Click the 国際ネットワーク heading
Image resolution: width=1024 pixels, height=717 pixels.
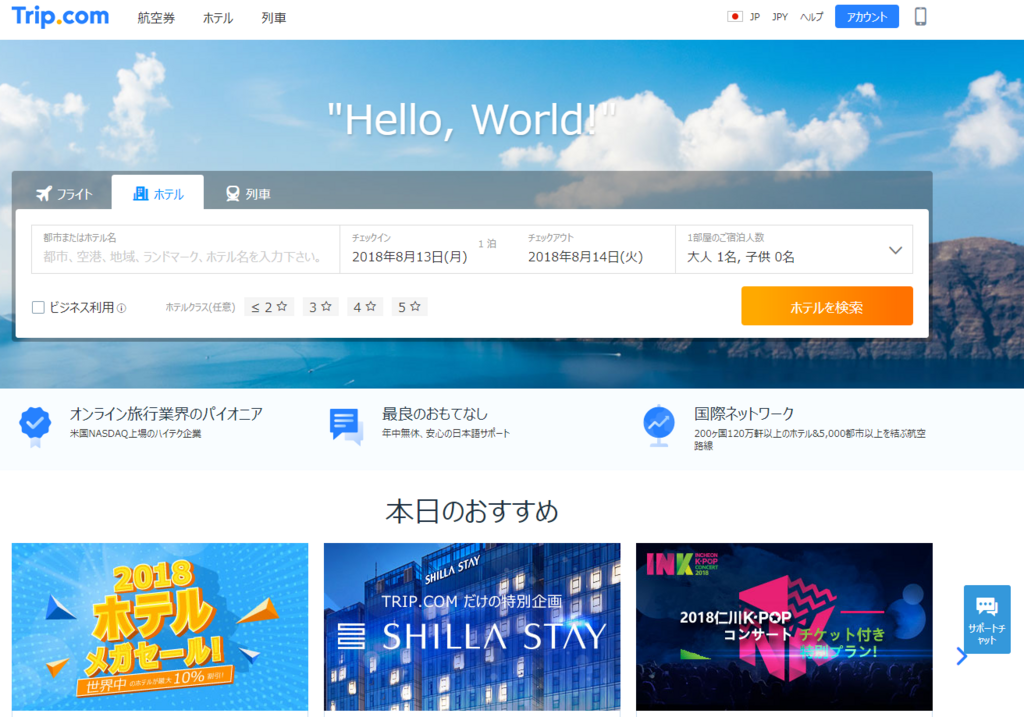[744, 414]
